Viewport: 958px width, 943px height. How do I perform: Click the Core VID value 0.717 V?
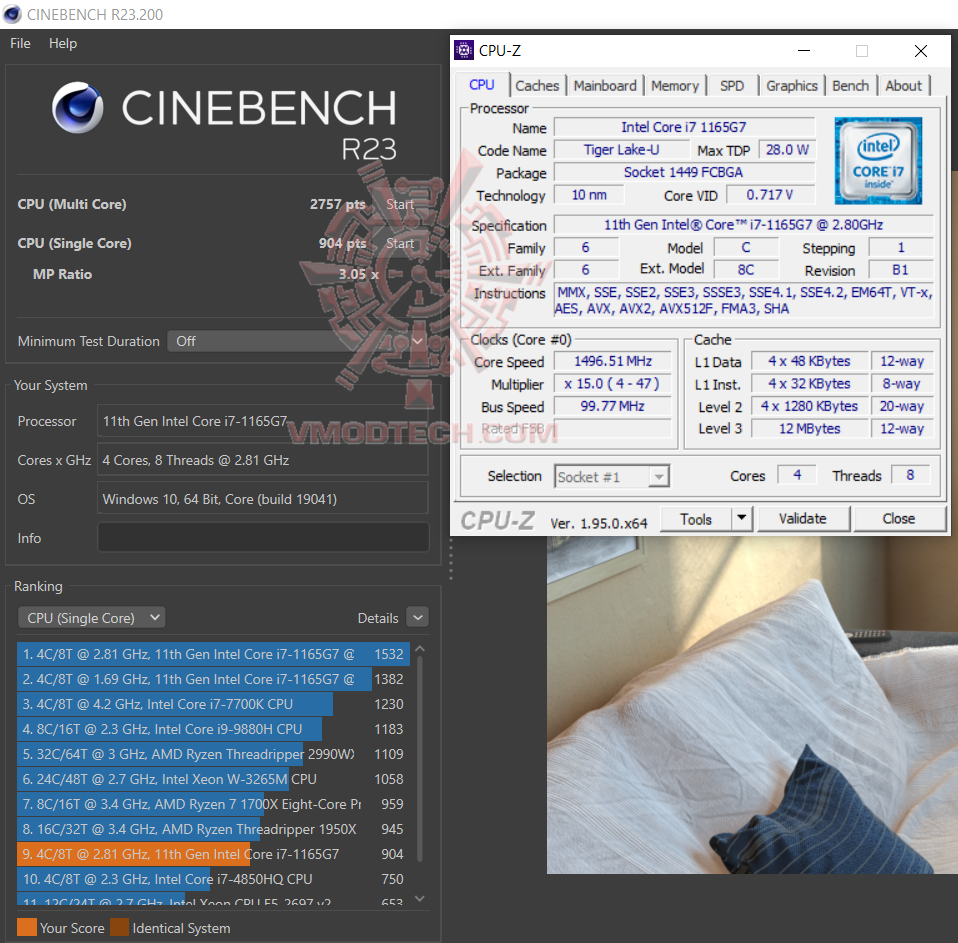tap(770, 195)
